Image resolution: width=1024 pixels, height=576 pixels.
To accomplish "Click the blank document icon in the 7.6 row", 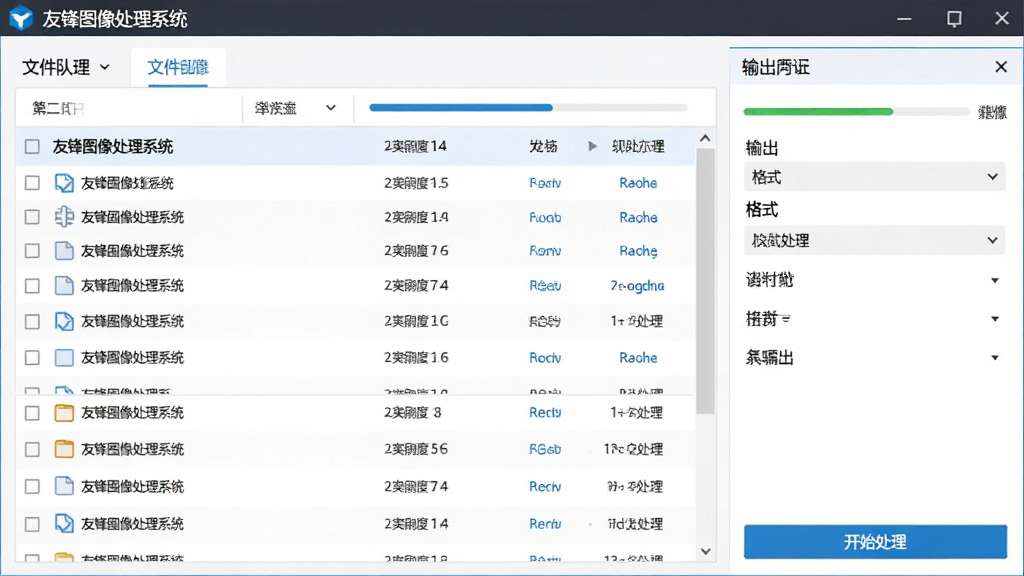I will click(x=64, y=251).
